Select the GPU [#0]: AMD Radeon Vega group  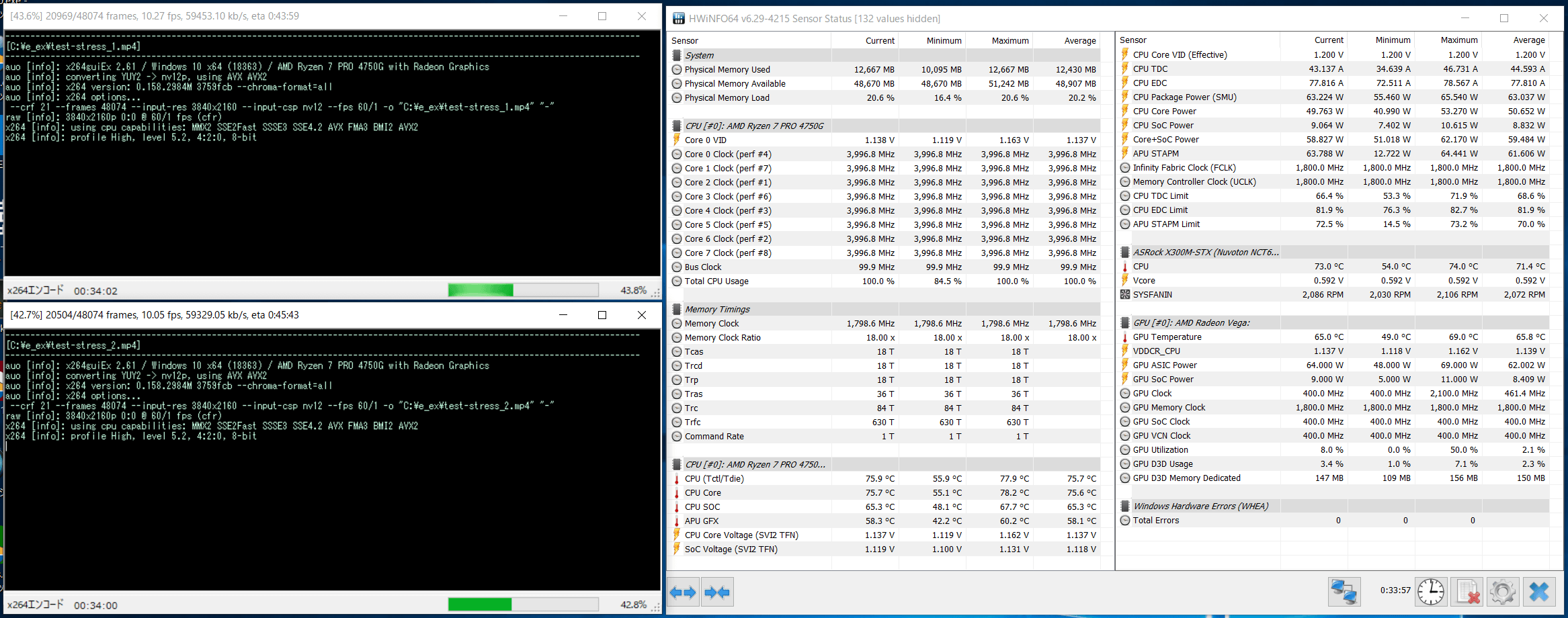(x=1334, y=322)
